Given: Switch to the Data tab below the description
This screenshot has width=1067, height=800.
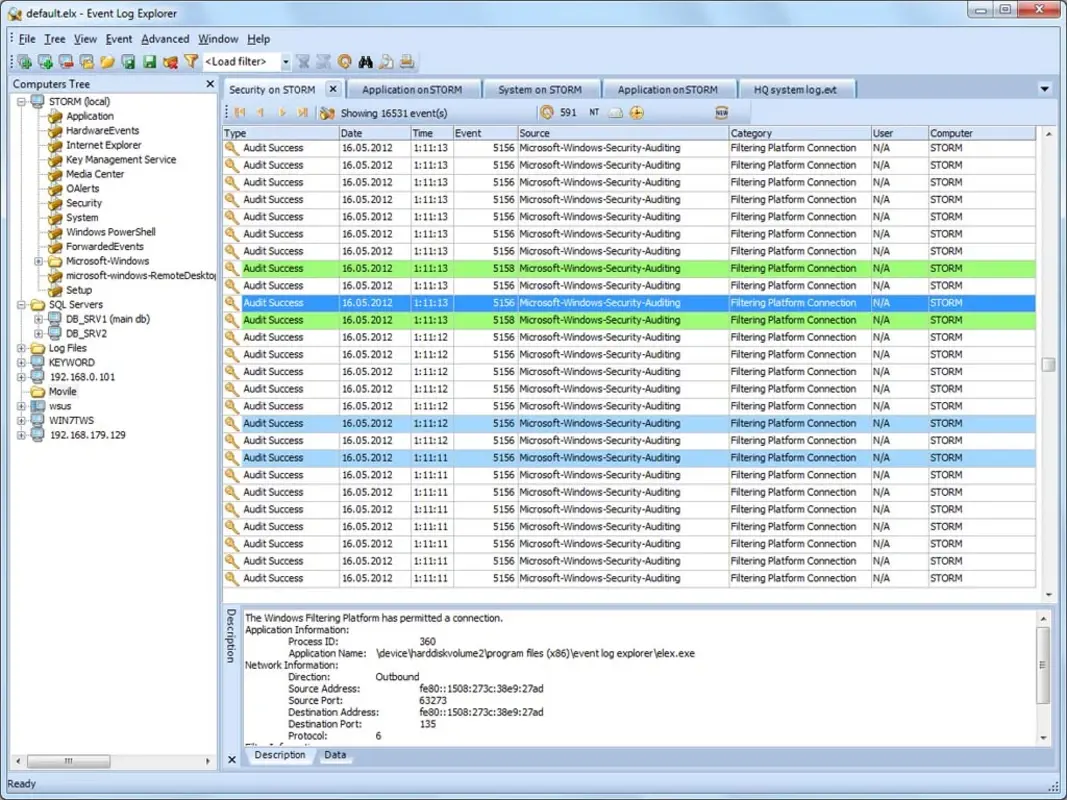Looking at the screenshot, I should coord(335,756).
